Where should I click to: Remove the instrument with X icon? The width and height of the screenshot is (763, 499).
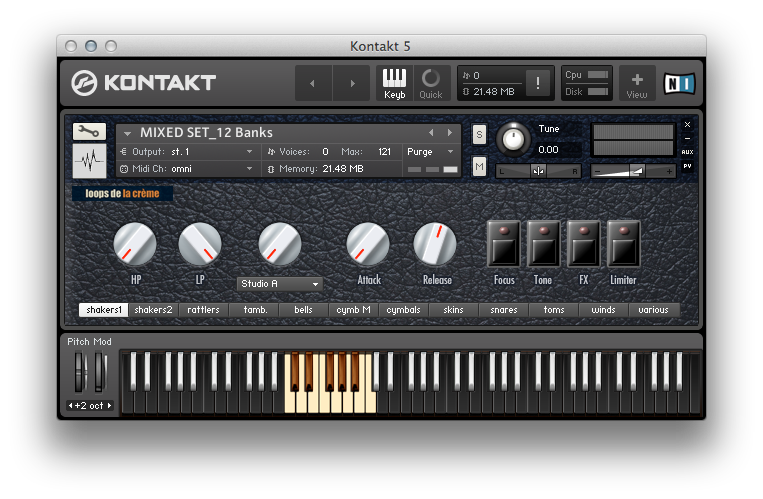687,125
